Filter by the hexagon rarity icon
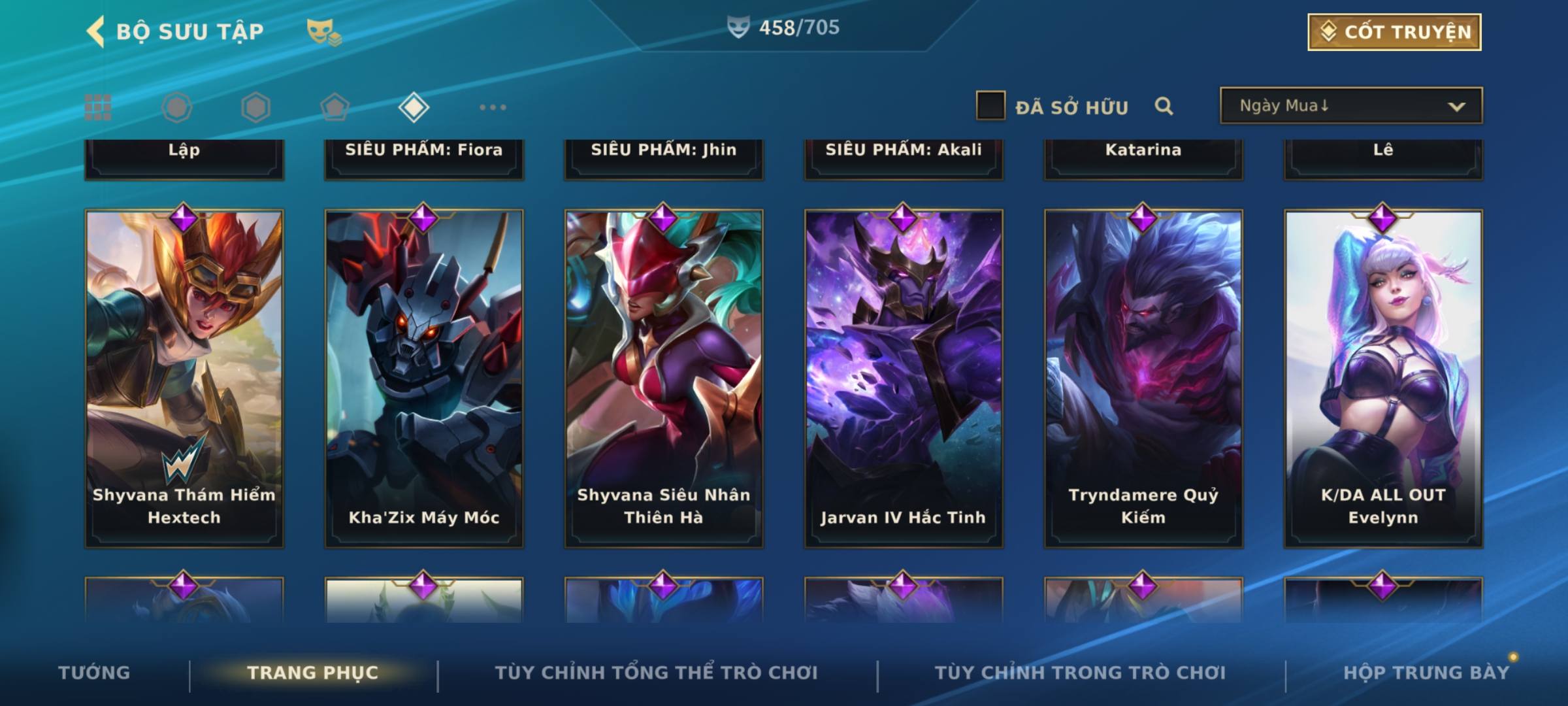This screenshot has width=1568, height=706. click(255, 107)
